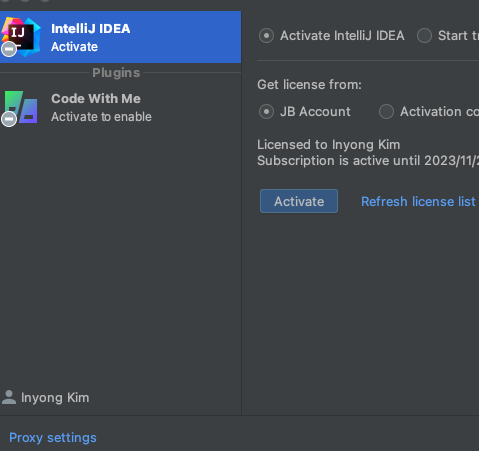Click the 'Licensed to Inyong Kim' text
Image resolution: width=479 pixels, height=451 pixels.
329,145
